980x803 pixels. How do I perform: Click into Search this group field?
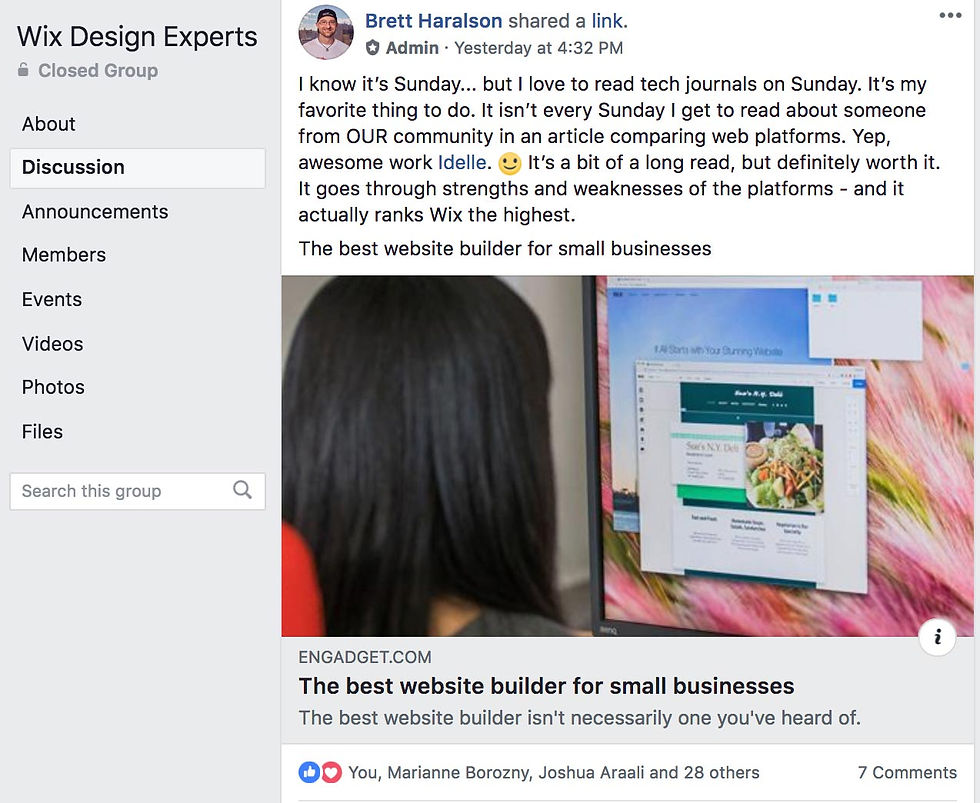click(x=138, y=491)
